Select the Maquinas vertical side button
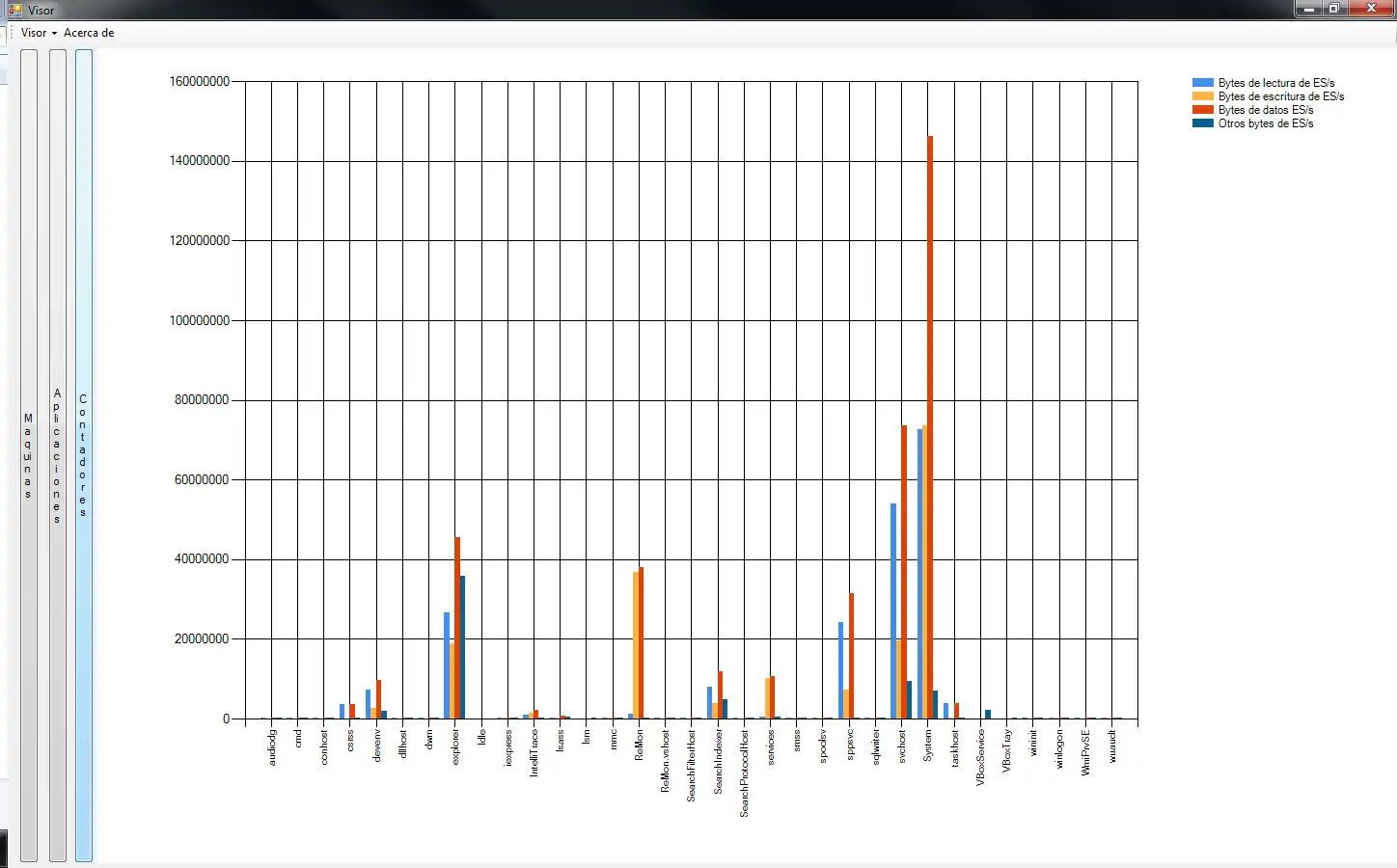This screenshot has width=1397, height=868. click(29, 455)
